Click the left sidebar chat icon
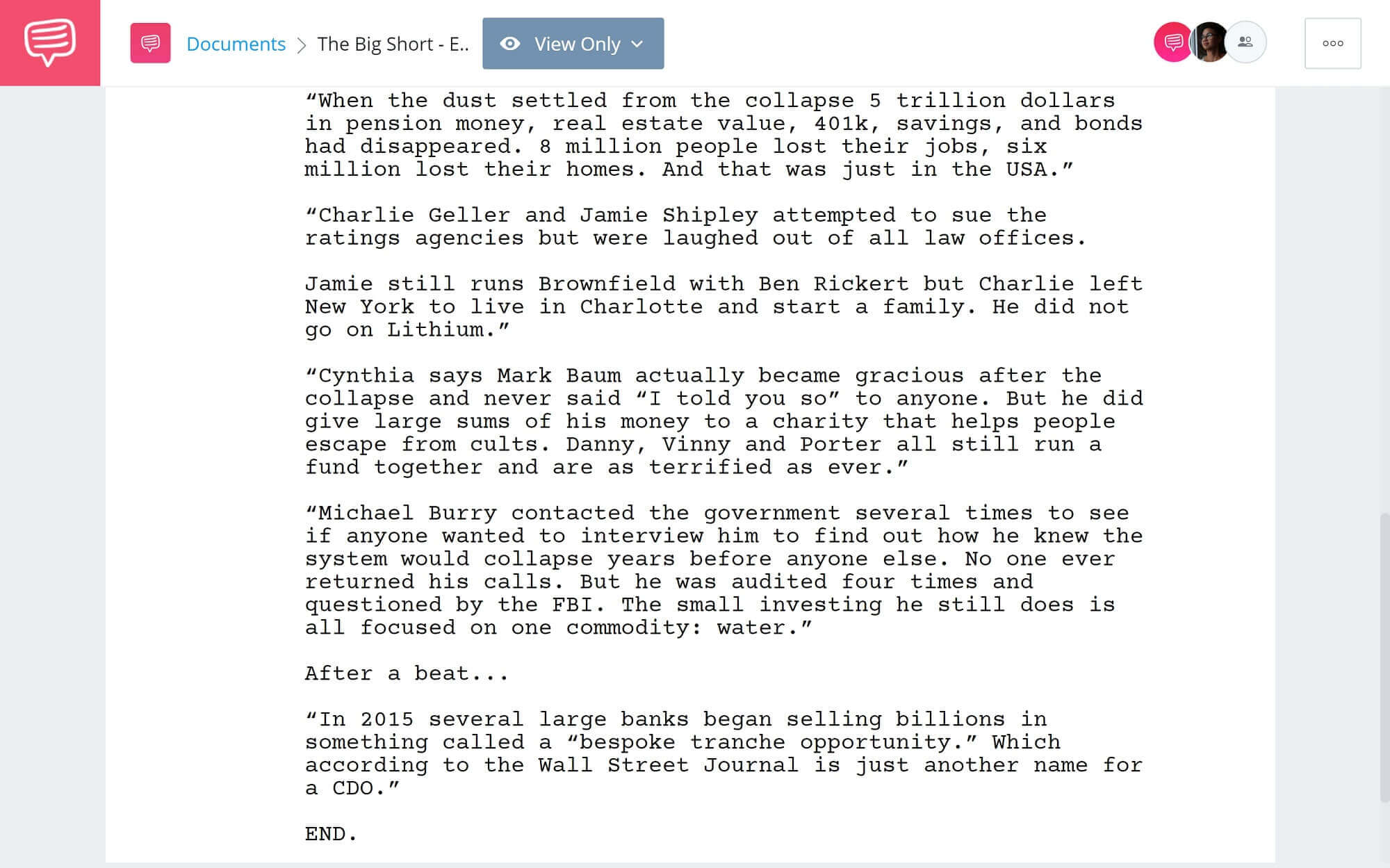This screenshot has height=868, width=1390. point(49,42)
